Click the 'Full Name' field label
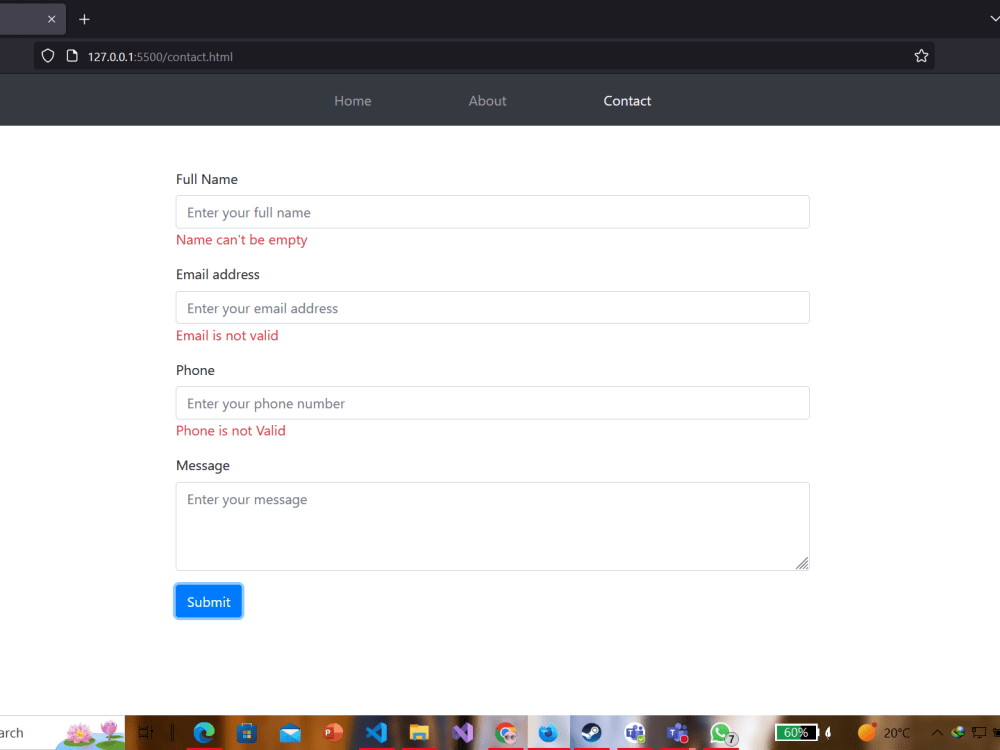 point(207,179)
